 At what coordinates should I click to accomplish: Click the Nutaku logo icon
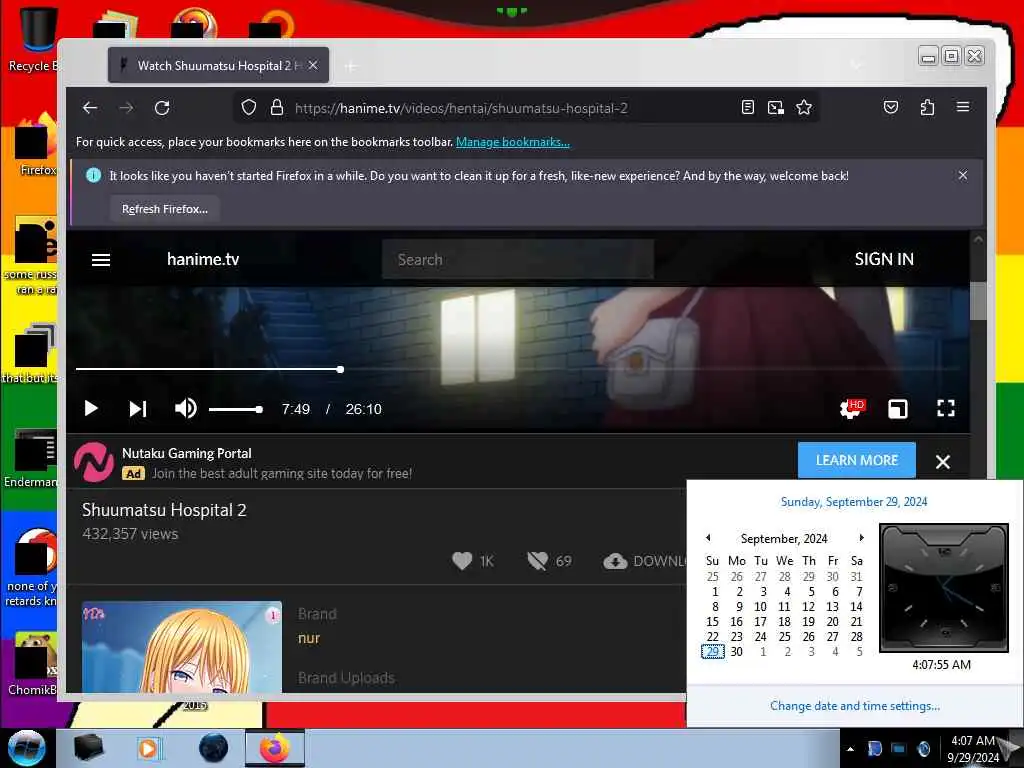(x=94, y=462)
